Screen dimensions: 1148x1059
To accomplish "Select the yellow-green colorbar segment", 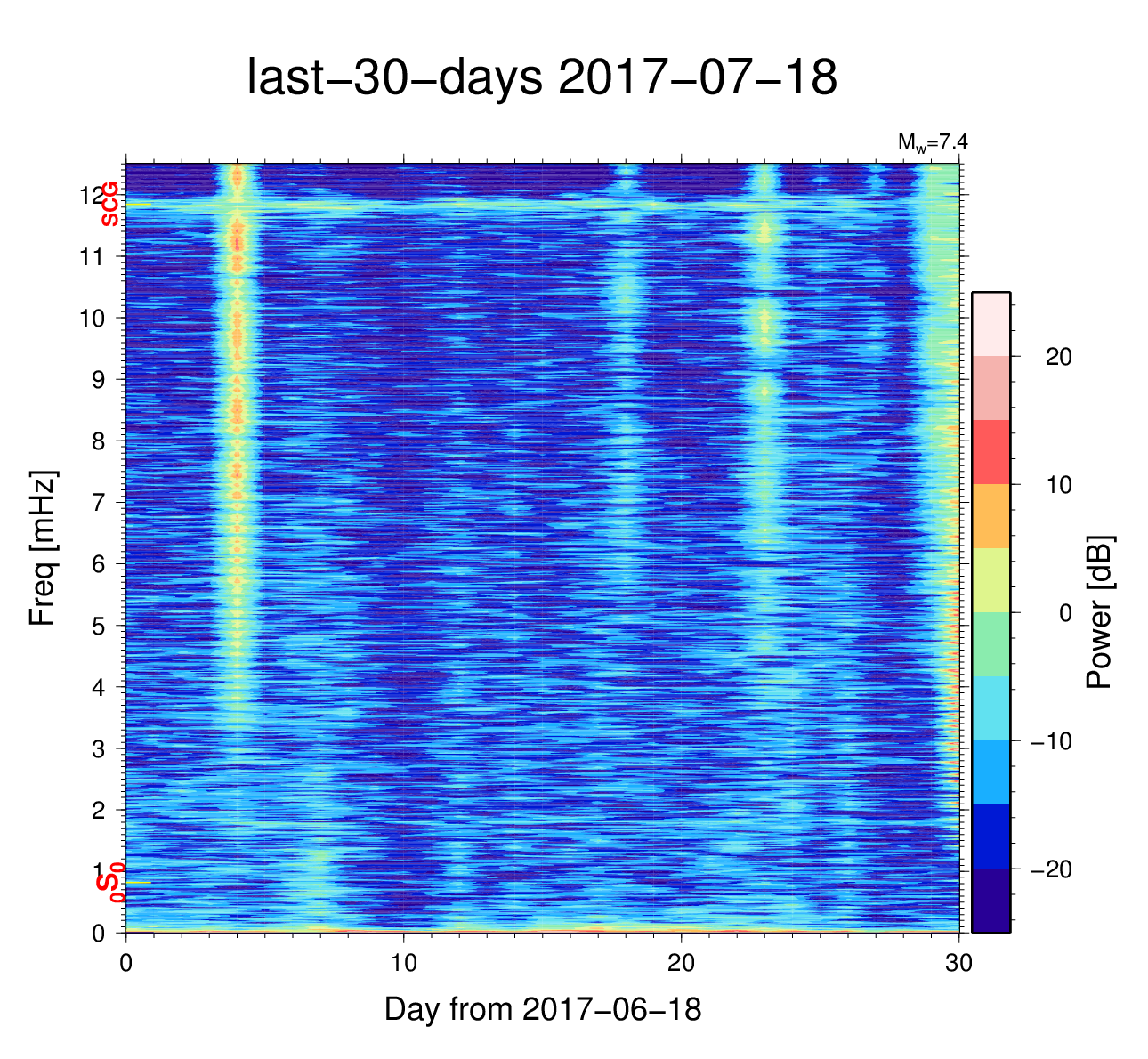I will (x=990, y=580).
